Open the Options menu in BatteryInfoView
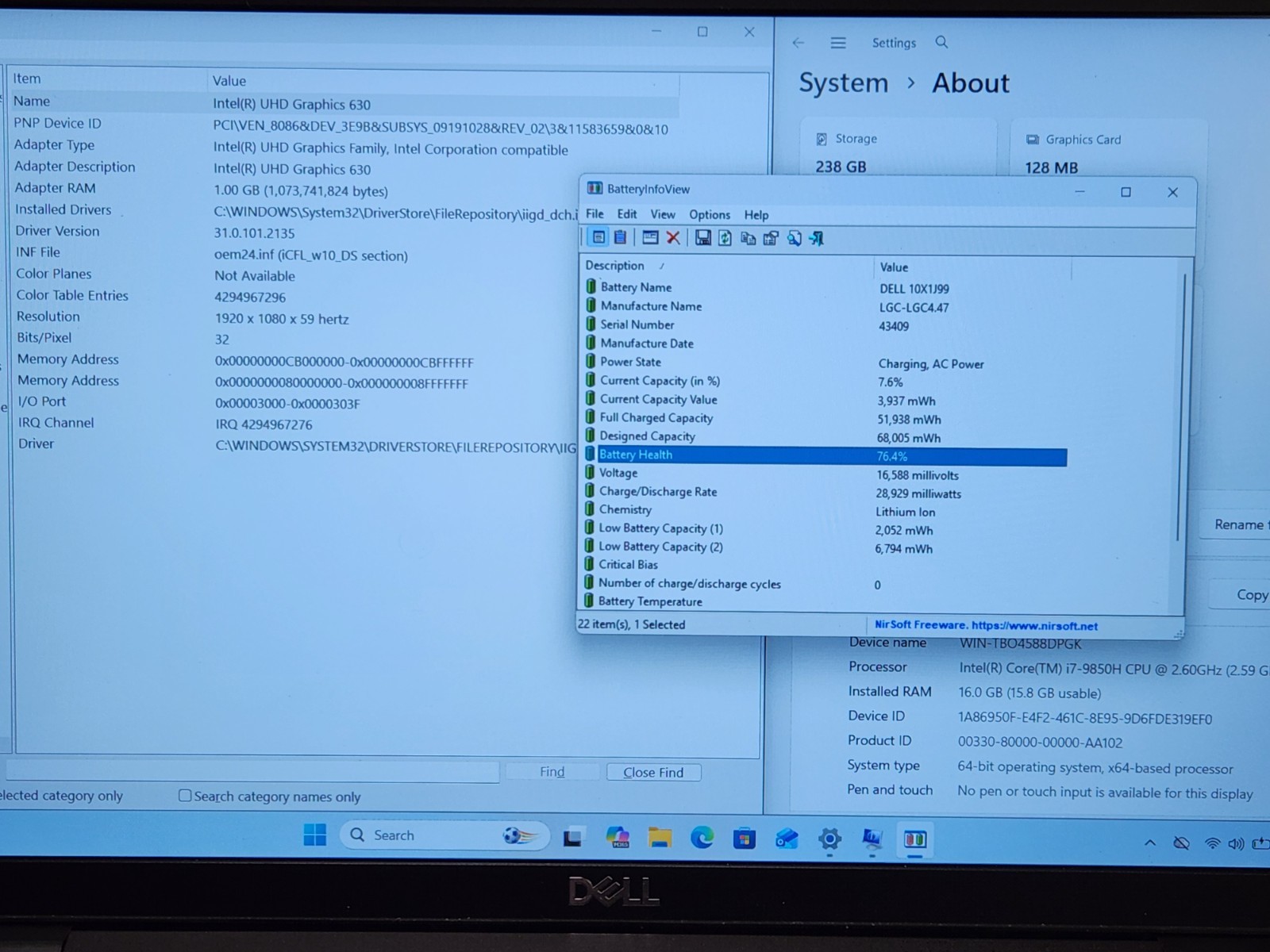1270x952 pixels. (710, 215)
